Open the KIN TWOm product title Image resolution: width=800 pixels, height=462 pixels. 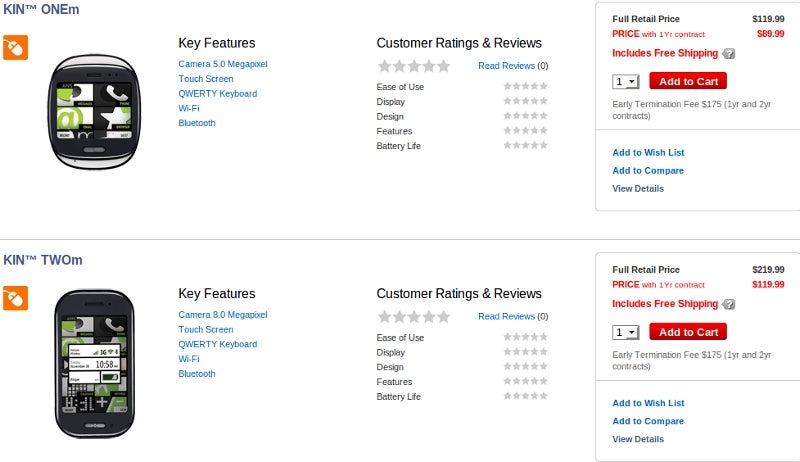click(x=43, y=260)
